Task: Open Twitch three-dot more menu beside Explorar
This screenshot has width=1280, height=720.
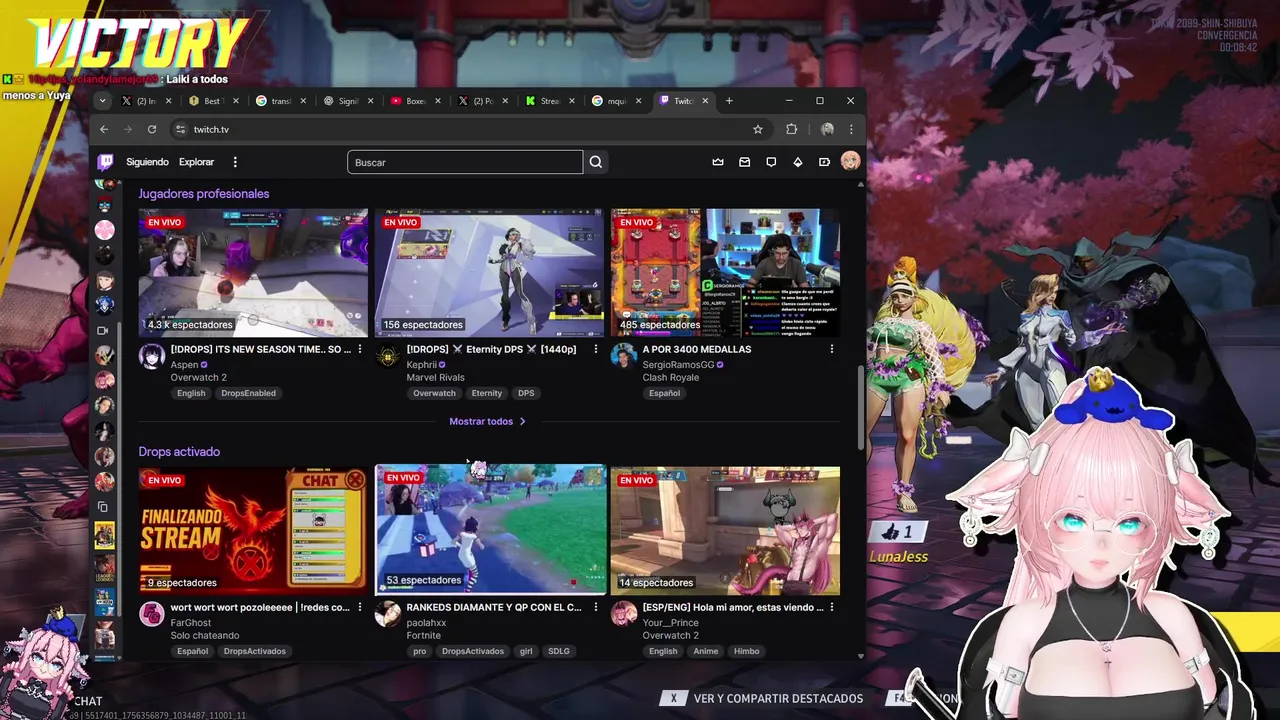Action: 235,162
